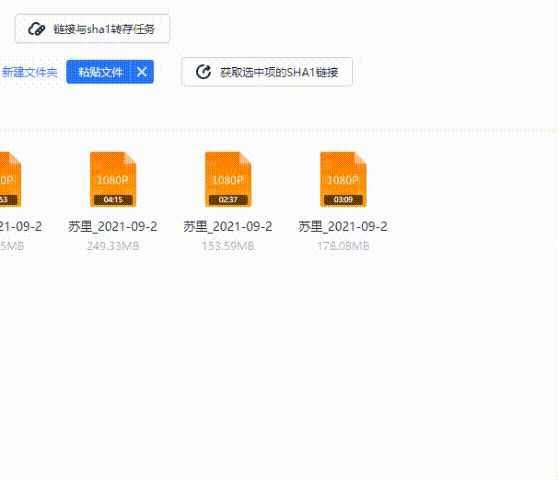Click the 249.33MB file size text
This screenshot has height=480, width=558.
(113, 246)
